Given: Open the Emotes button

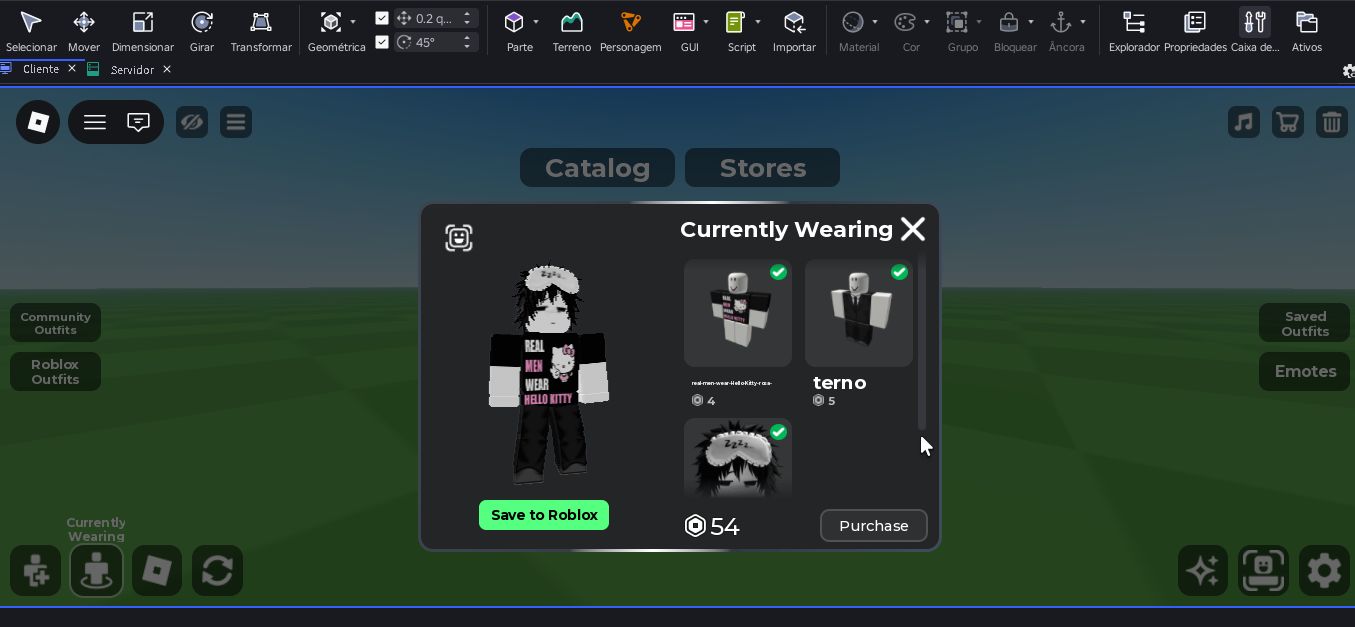Looking at the screenshot, I should tap(1305, 371).
